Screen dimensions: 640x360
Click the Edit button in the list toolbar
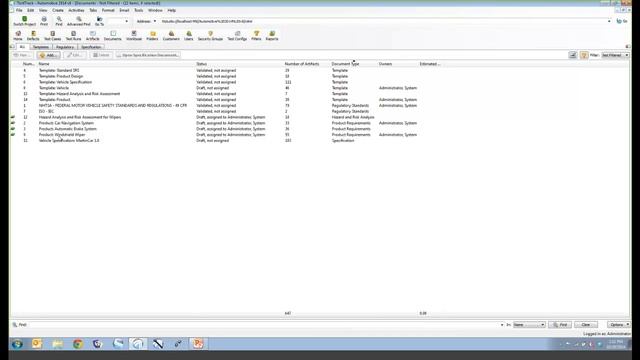(74, 55)
